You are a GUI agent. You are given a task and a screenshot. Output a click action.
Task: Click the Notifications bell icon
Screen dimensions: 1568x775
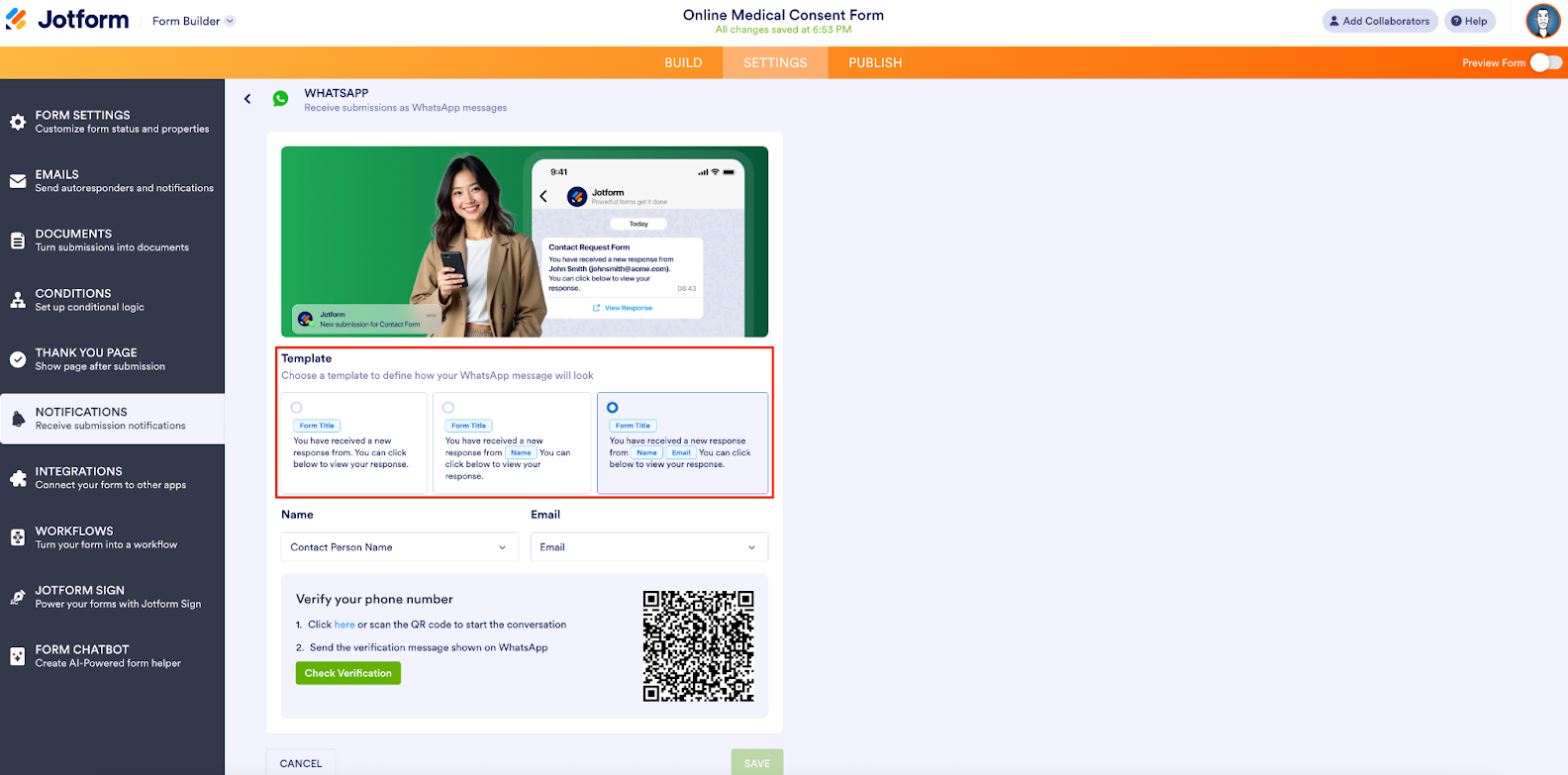pos(18,419)
